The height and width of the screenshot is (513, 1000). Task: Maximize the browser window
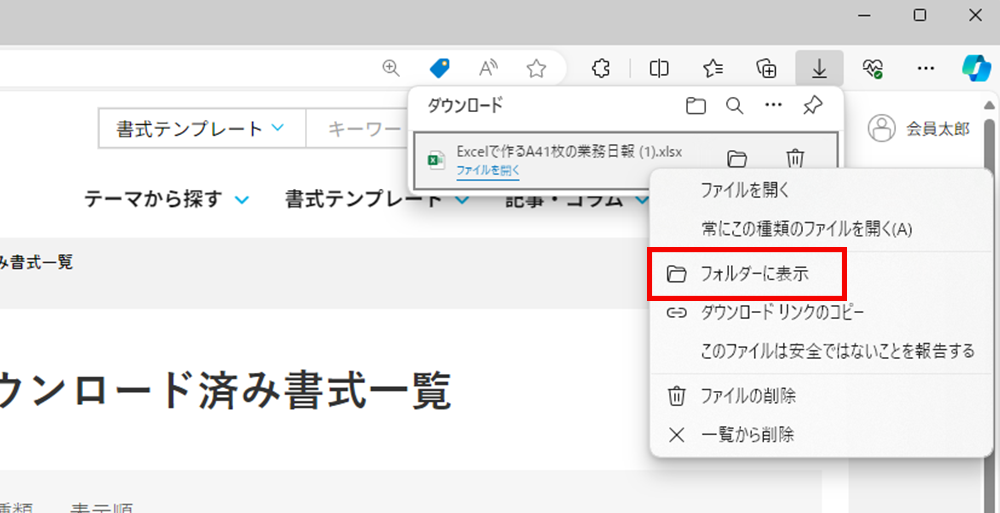tap(920, 15)
